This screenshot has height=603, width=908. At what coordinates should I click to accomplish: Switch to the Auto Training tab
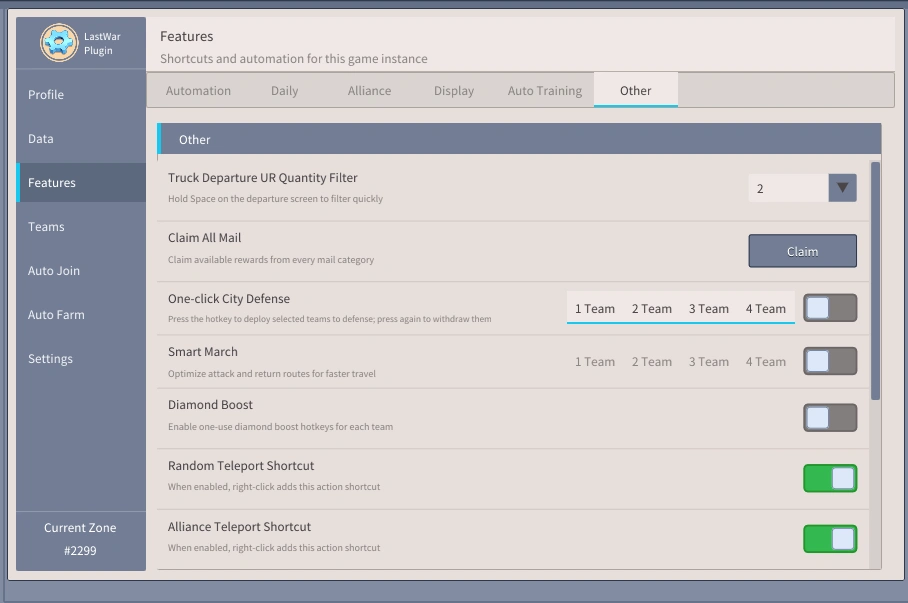[x=544, y=90]
